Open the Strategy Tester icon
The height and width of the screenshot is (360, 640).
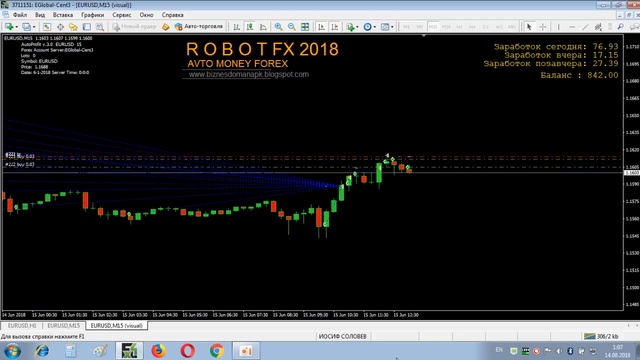click(100, 27)
